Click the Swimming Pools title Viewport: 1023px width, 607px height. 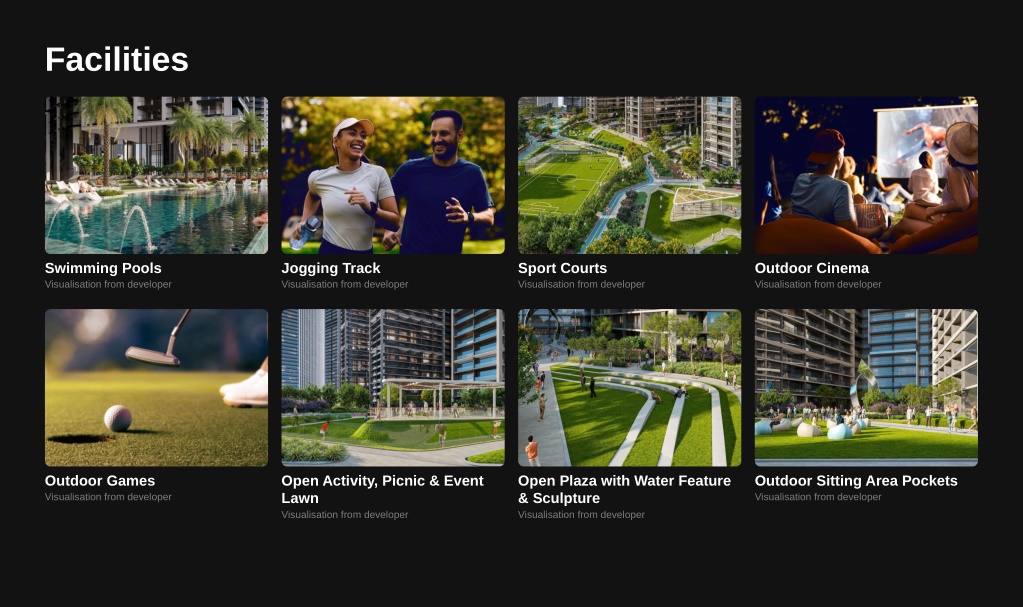(103, 268)
